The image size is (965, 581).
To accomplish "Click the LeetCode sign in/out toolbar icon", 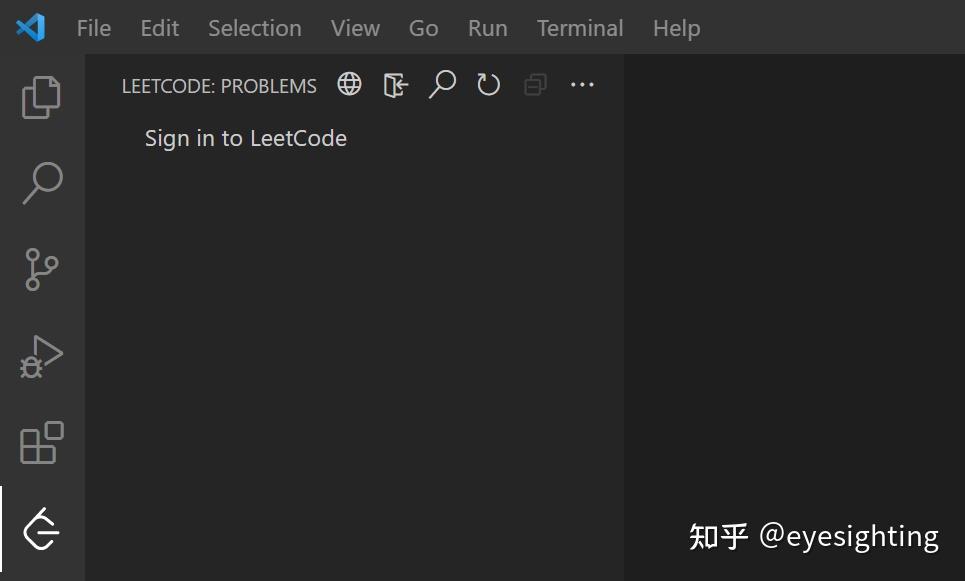I will (x=395, y=84).
